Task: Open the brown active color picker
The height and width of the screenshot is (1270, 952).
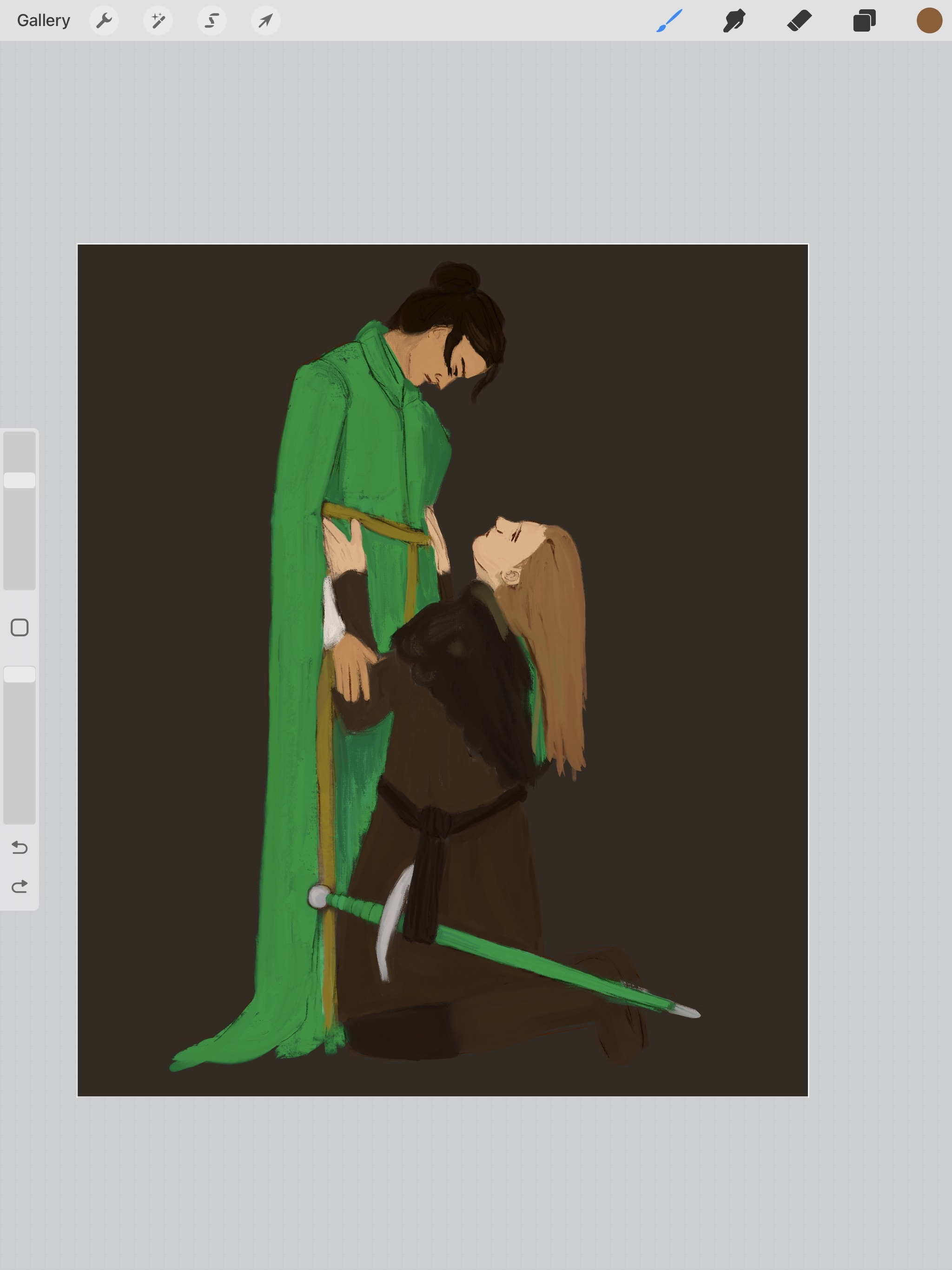Action: click(x=929, y=20)
